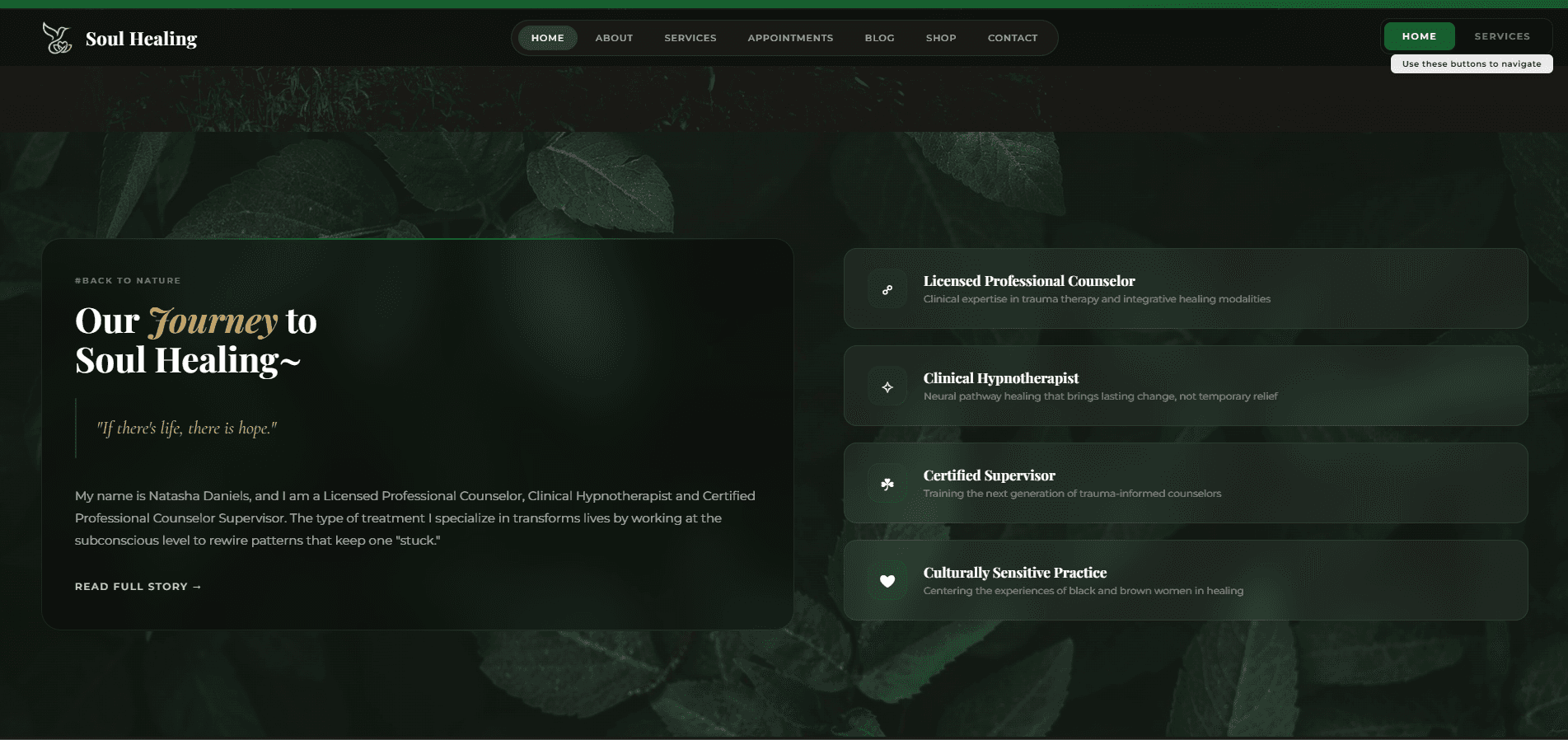This screenshot has width=1568, height=740.
Task: Select the Clinical Hypnotherapist heading
Action: (1001, 378)
